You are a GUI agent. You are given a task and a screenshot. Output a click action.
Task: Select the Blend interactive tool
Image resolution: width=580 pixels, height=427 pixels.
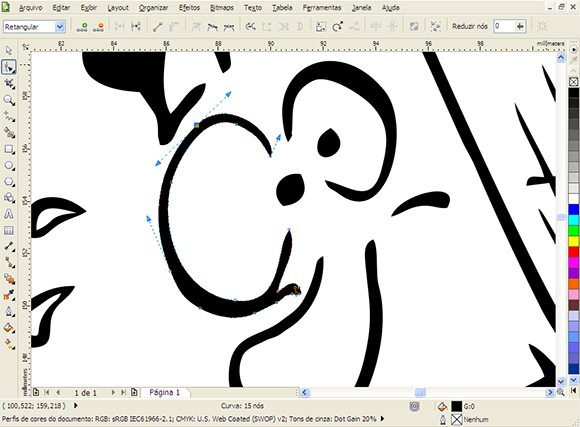point(9,278)
